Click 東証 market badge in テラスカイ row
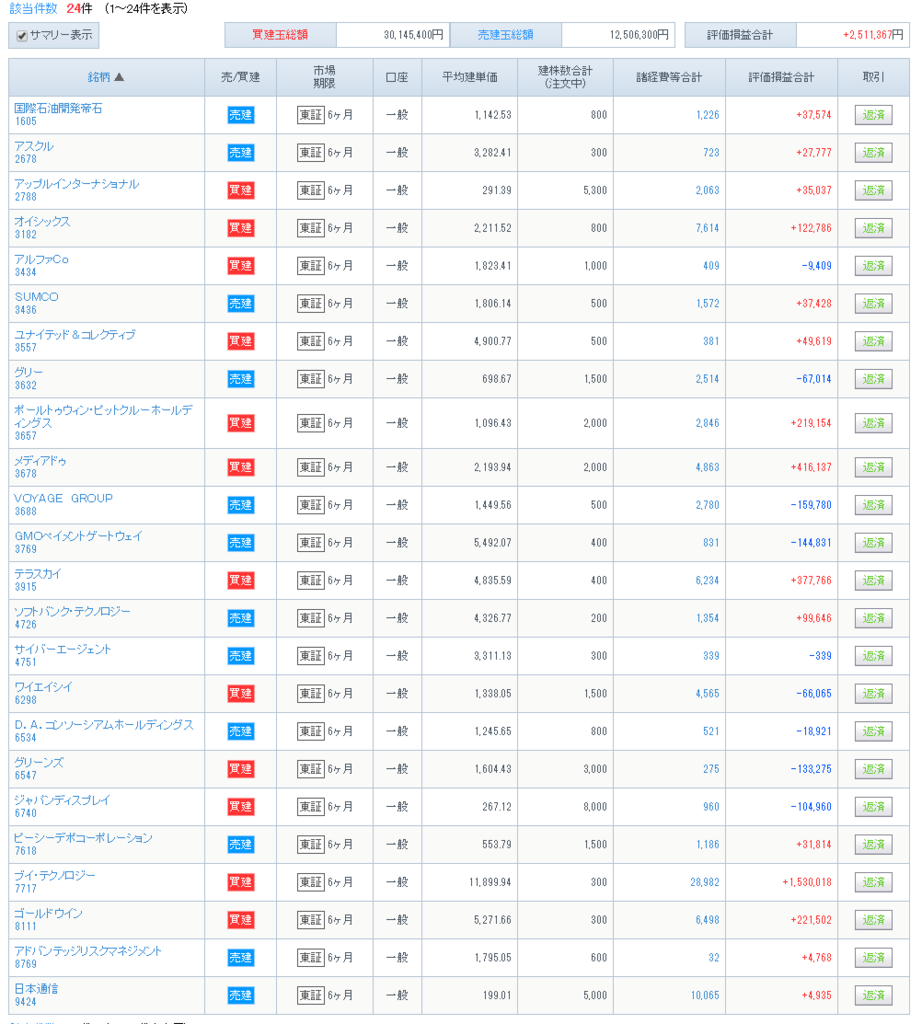922x1024 pixels. coord(311,581)
